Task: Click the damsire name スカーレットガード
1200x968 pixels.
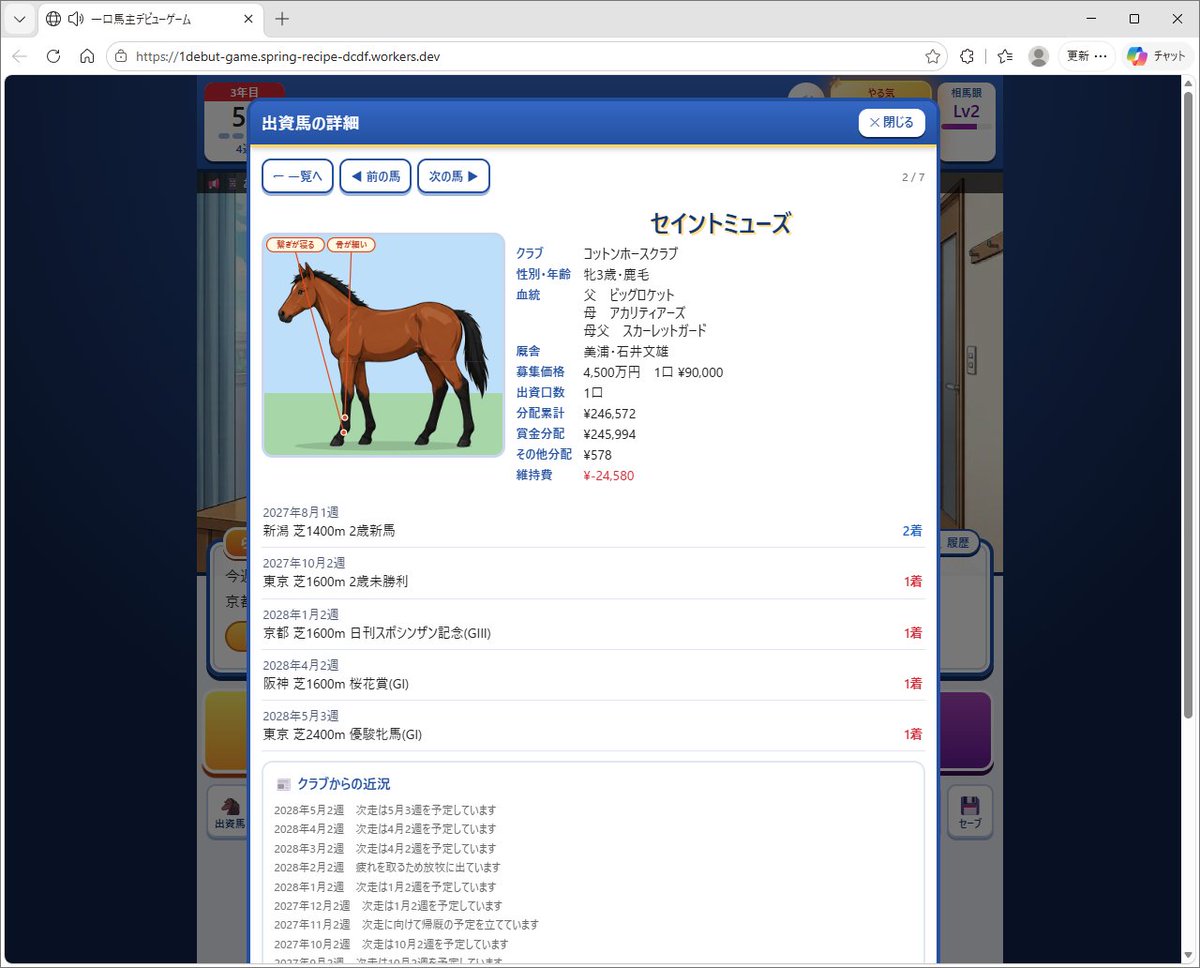Action: [664, 330]
